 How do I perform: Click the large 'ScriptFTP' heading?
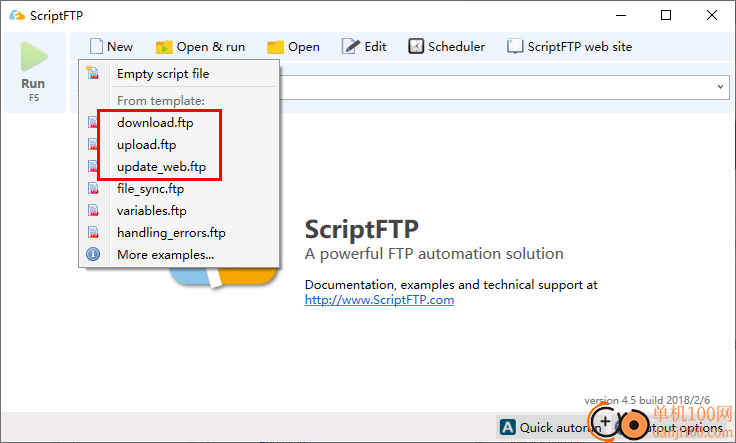pyautogui.click(x=361, y=229)
